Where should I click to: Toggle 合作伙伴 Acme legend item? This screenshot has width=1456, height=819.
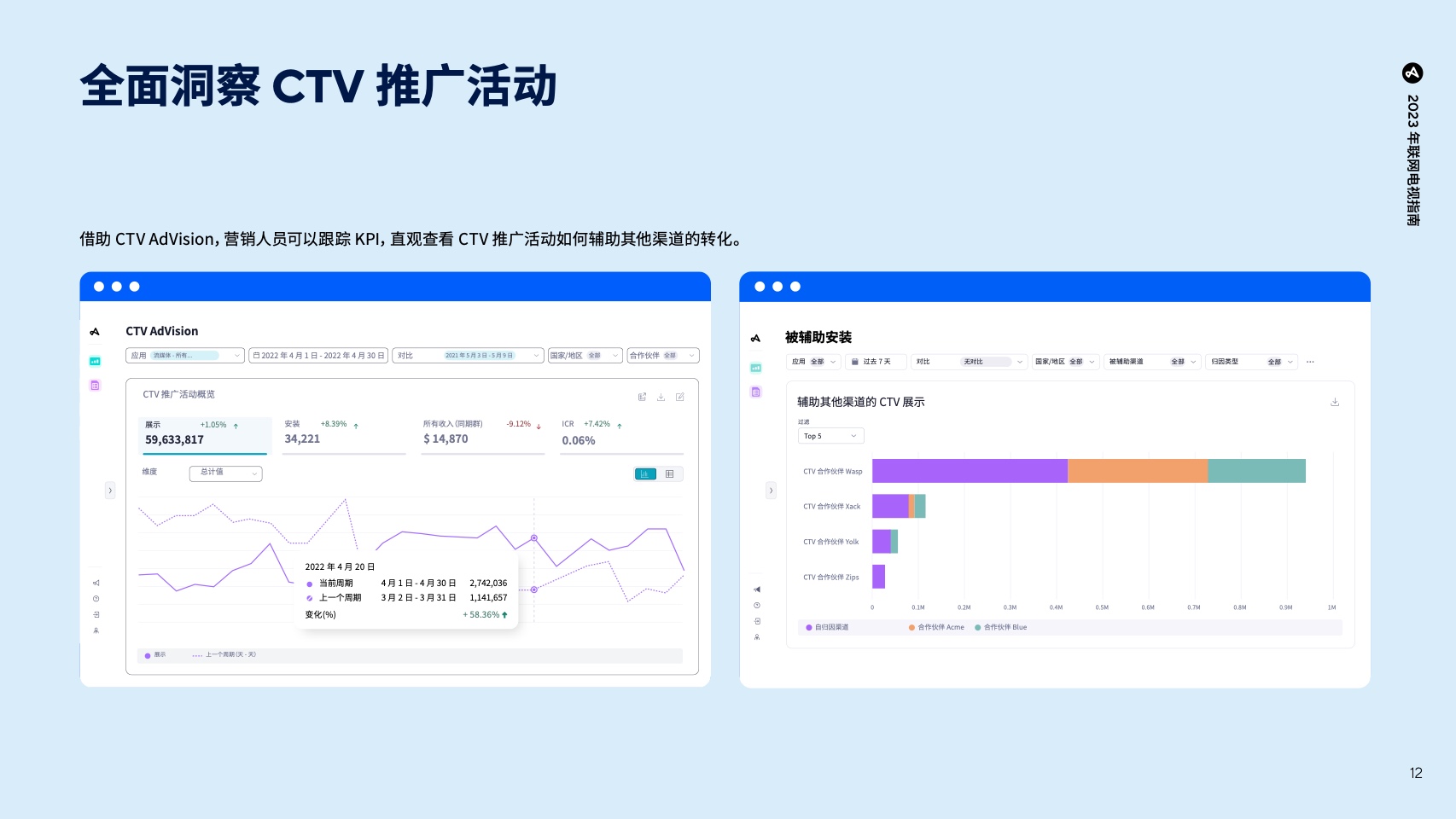[x=936, y=627]
